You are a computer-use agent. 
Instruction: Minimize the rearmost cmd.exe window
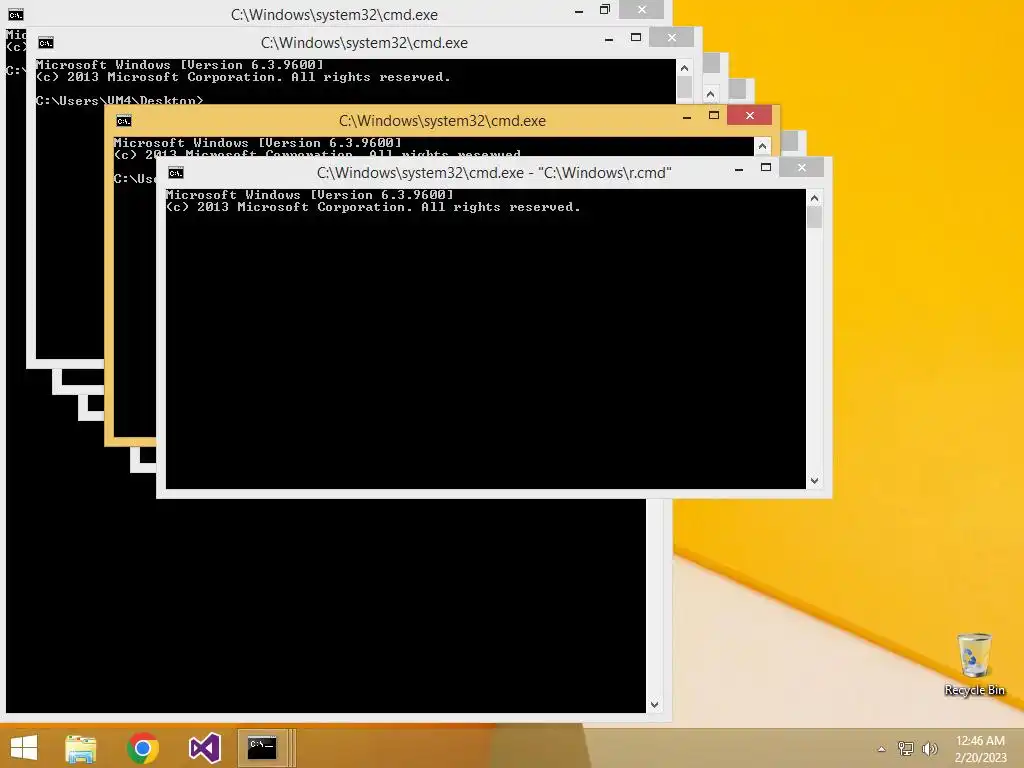(x=579, y=10)
